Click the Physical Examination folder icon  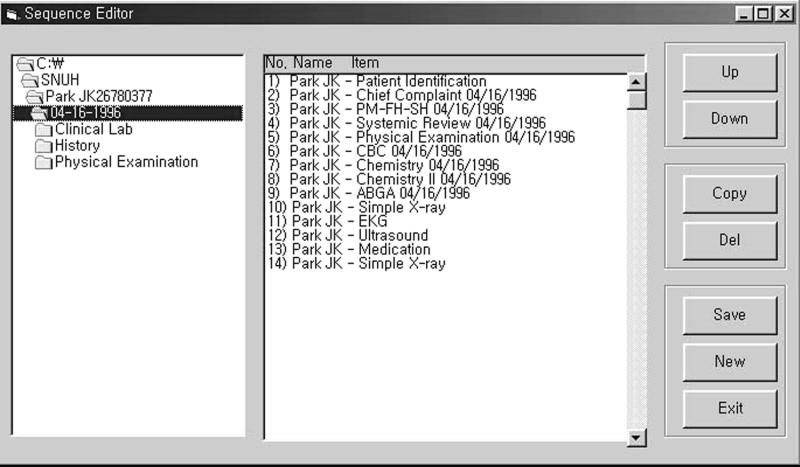[x=44, y=162]
